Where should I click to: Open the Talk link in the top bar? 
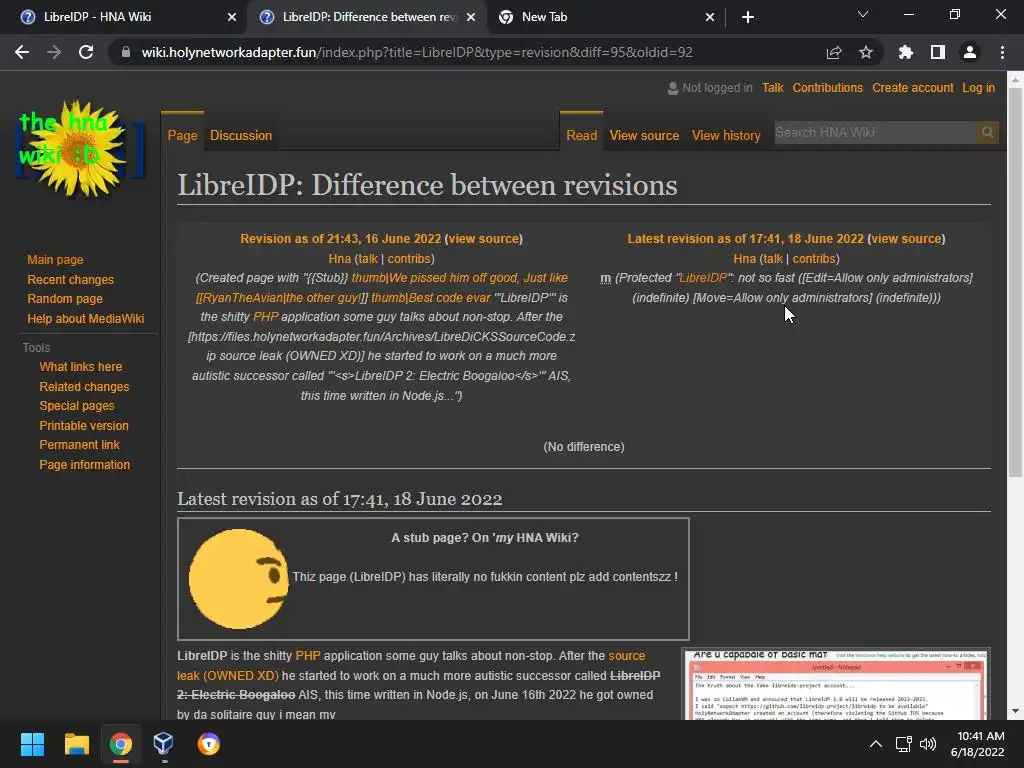pos(772,88)
